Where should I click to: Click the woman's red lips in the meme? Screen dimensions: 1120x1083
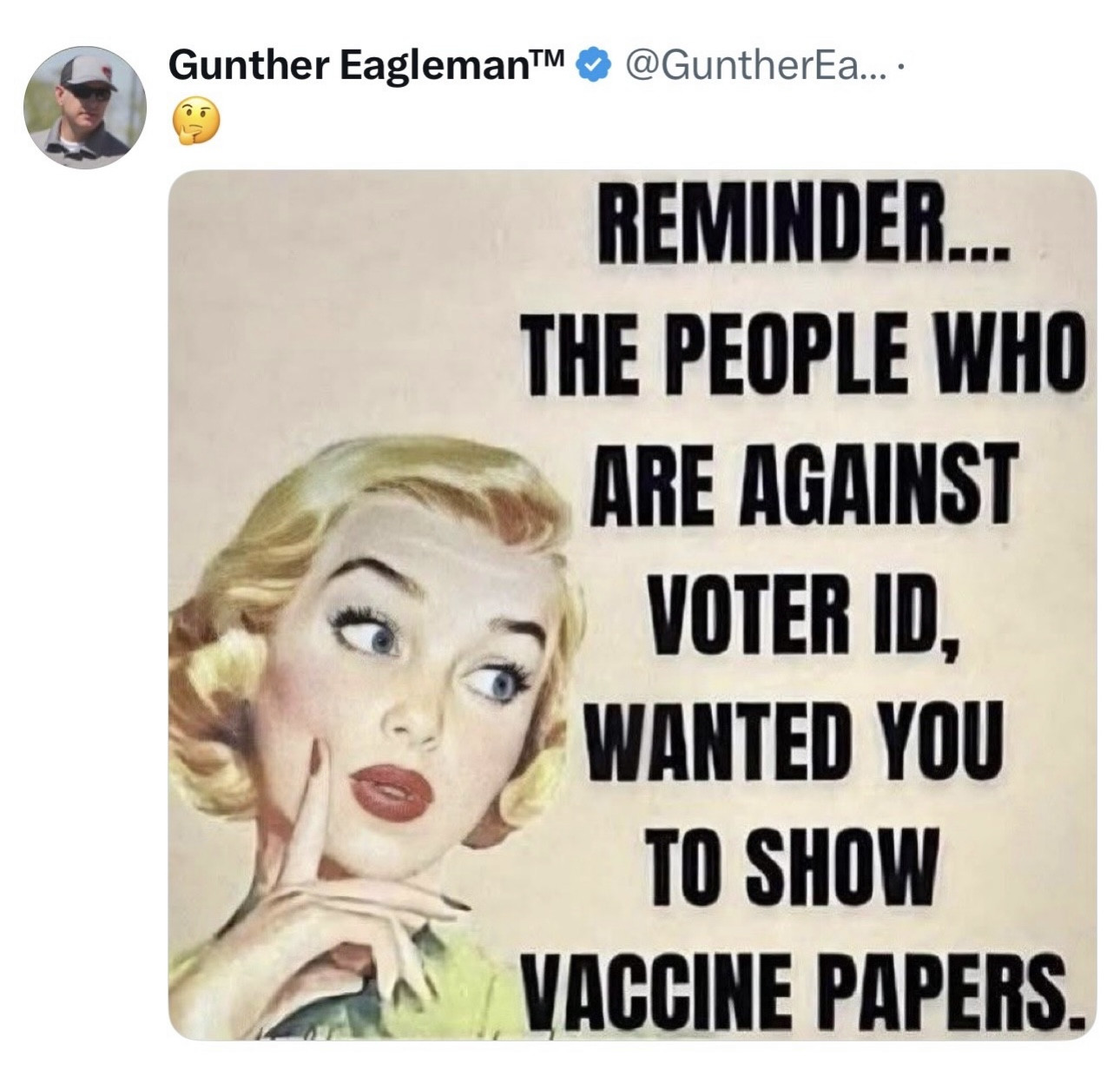(392, 792)
